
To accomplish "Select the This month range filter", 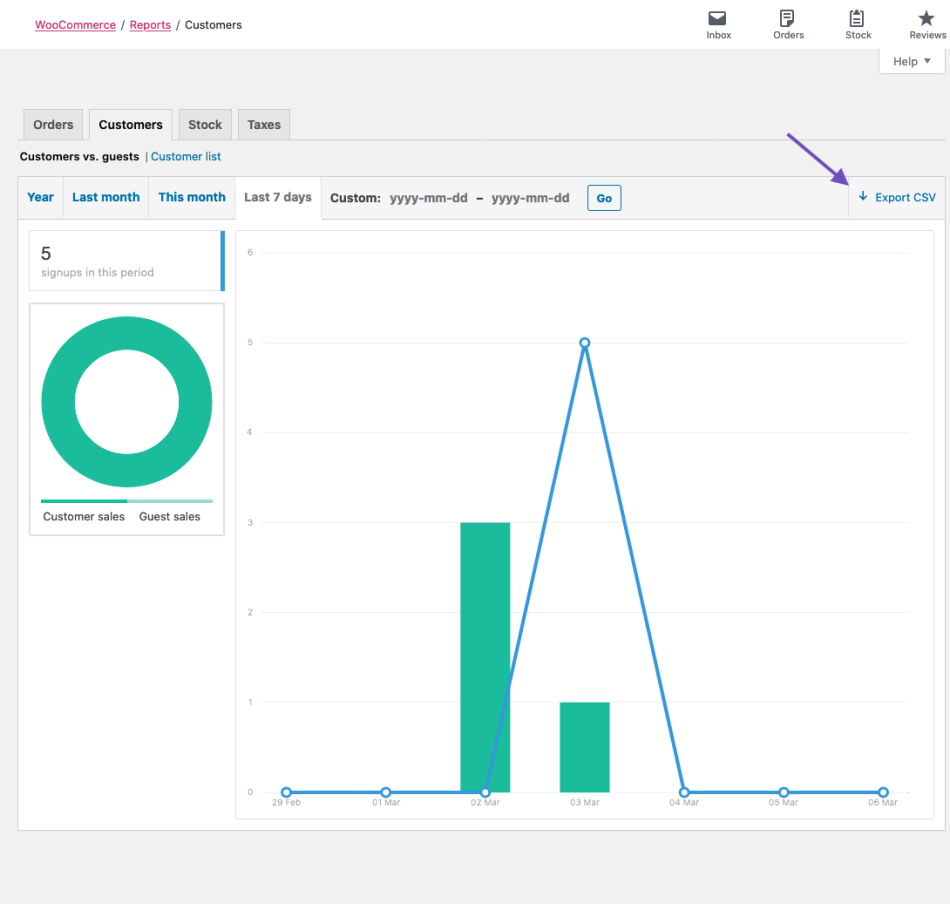I will pyautogui.click(x=192, y=198).
